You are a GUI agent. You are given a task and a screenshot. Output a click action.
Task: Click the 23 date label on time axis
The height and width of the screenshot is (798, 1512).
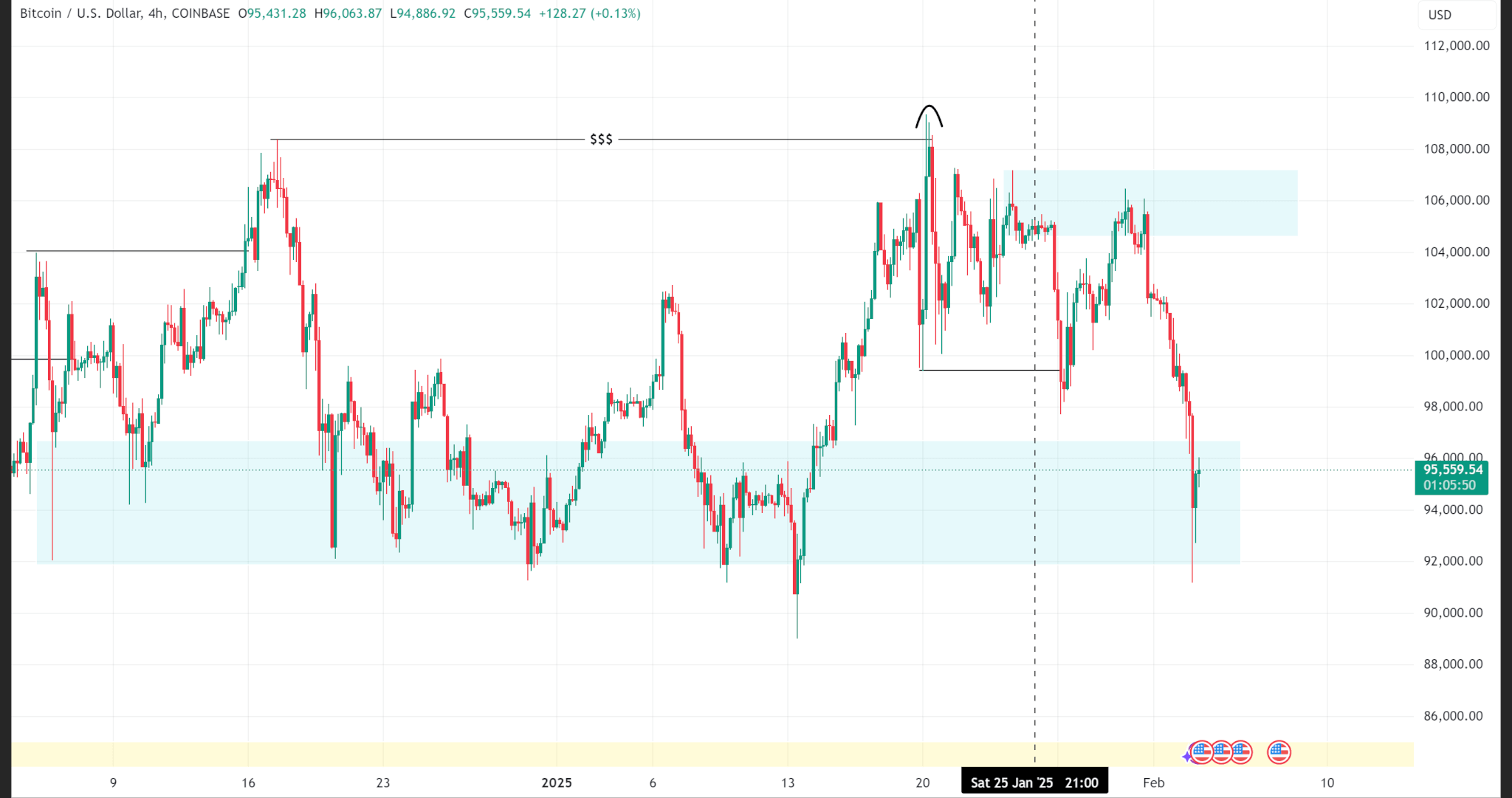tap(382, 783)
